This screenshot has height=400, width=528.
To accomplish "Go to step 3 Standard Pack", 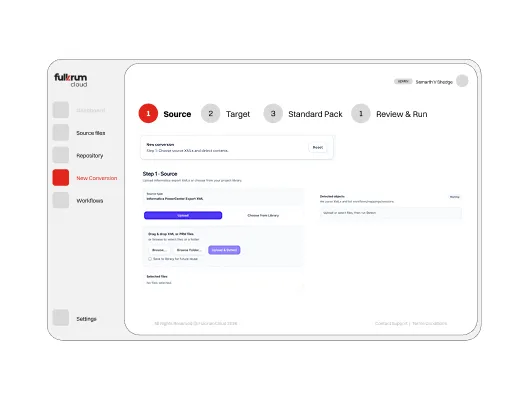I will (303, 114).
